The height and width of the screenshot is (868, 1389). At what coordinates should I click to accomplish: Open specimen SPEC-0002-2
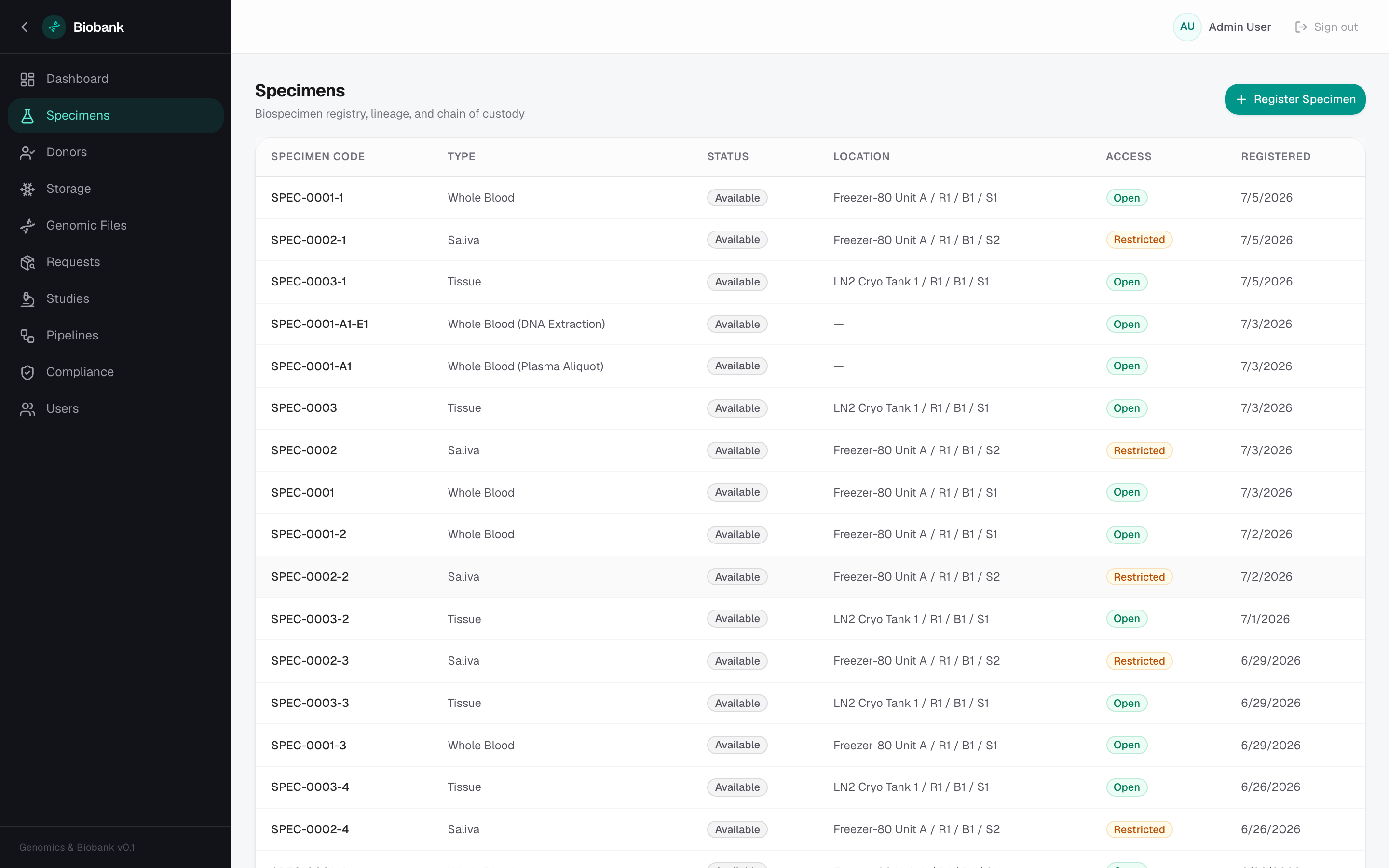click(x=309, y=577)
